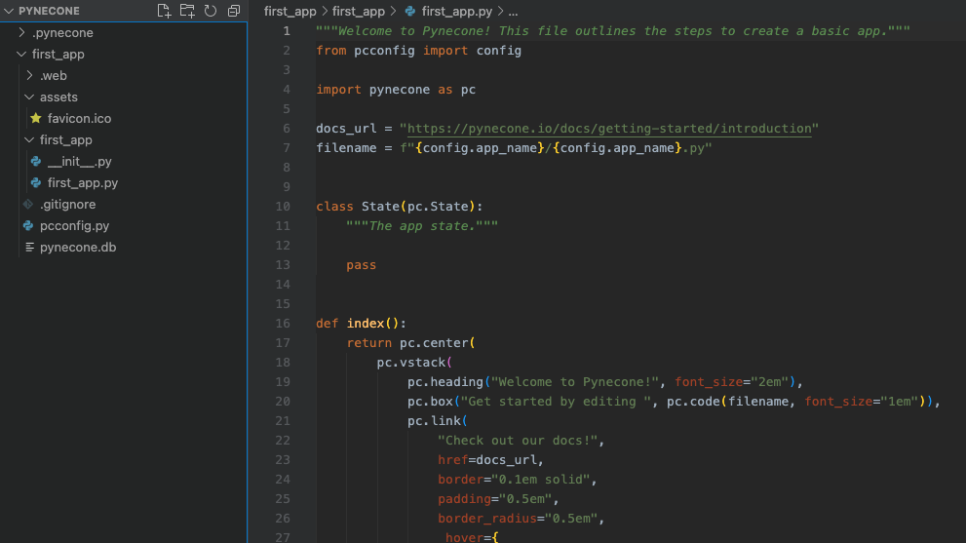
Task: Collapse the nested first_app folder chevron
Action: point(29,140)
